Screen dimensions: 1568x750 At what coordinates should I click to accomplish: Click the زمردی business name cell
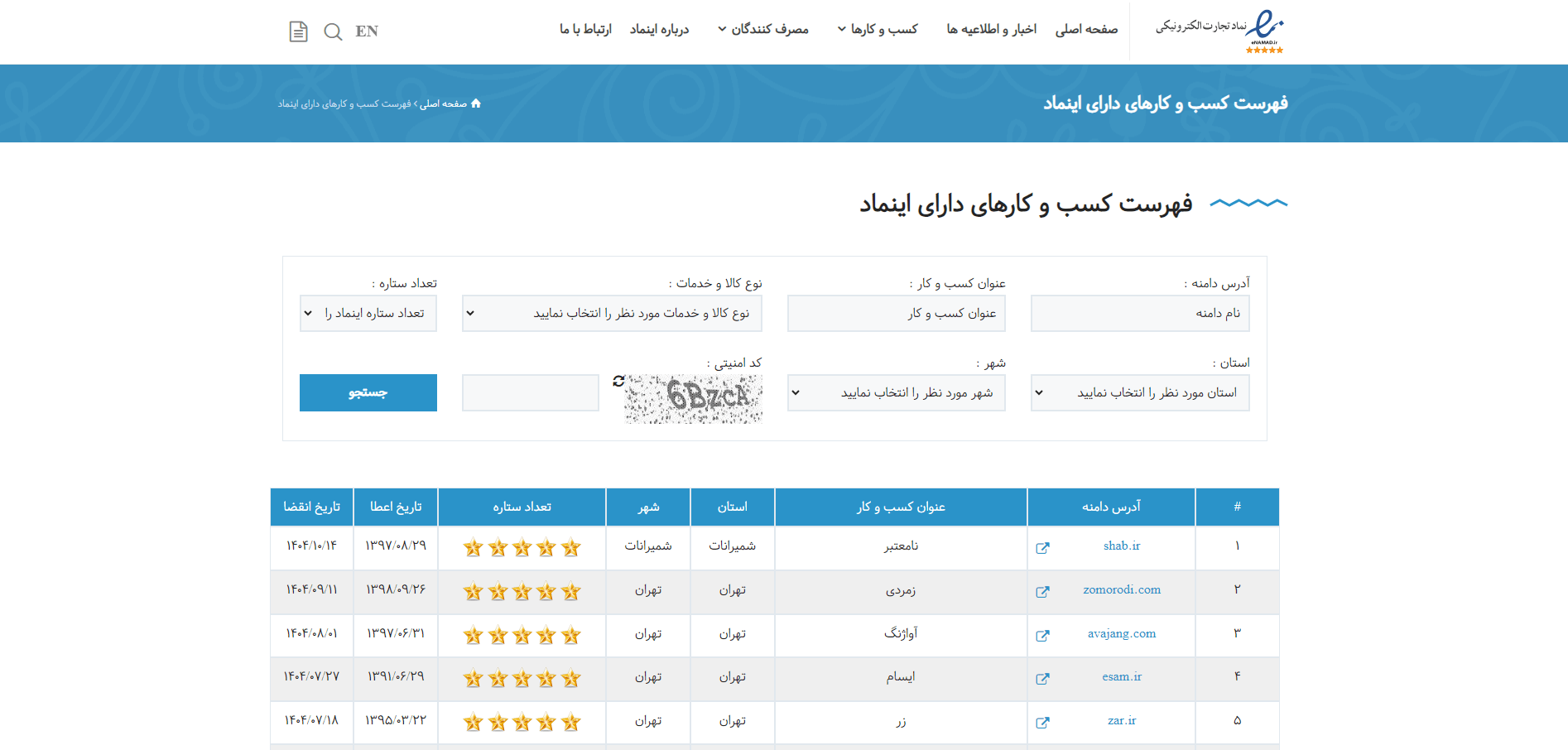tap(901, 590)
